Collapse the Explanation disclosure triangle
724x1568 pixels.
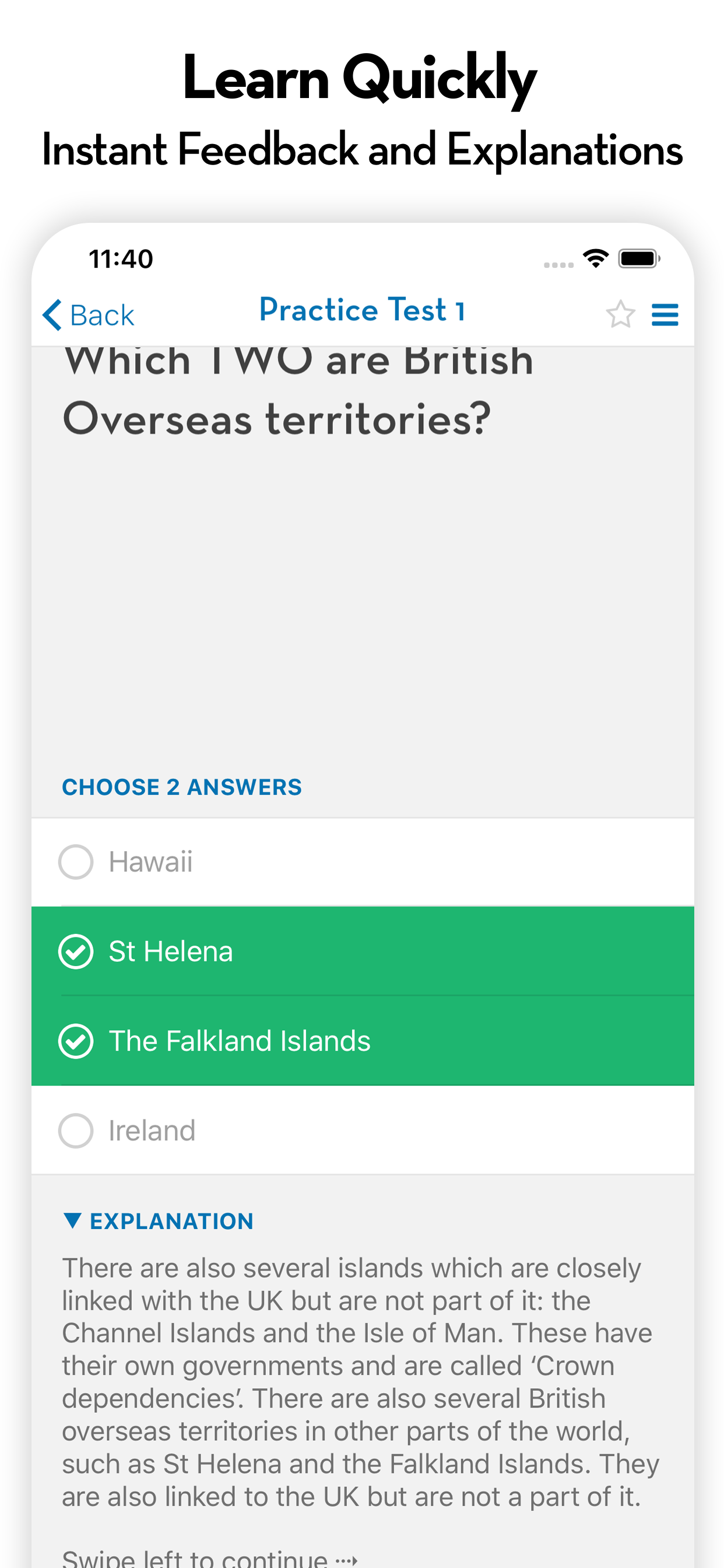[x=72, y=1220]
